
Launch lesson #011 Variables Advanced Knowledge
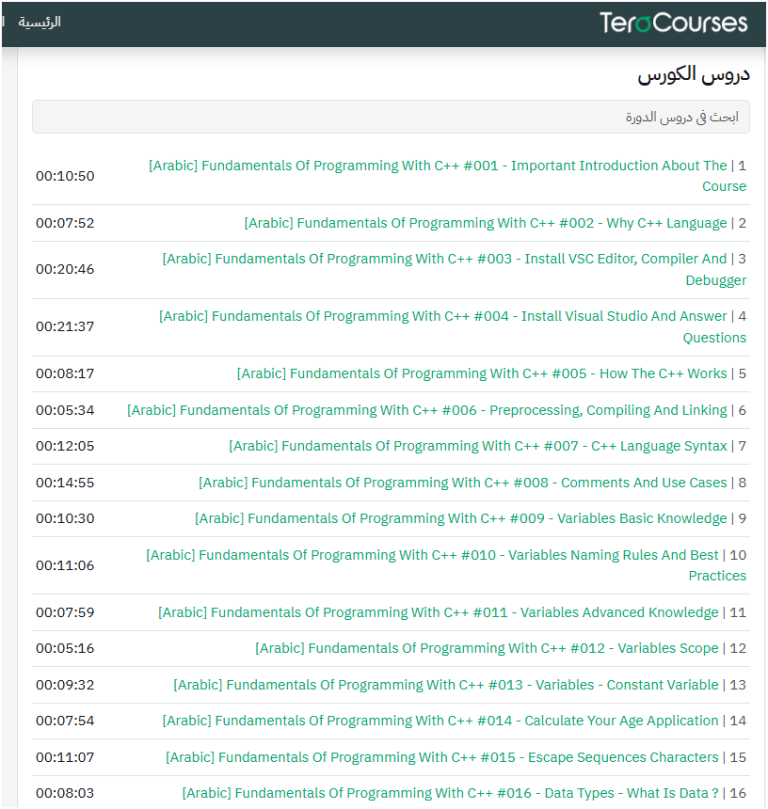[438, 612]
